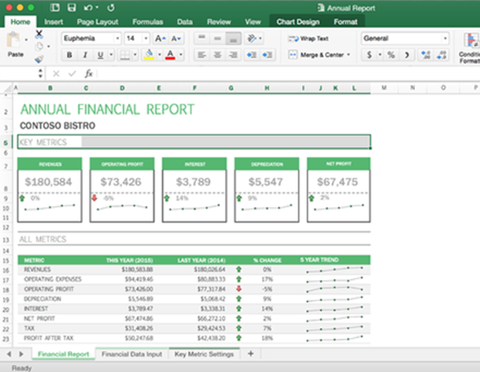Apply the Percent Style format icon

391,55
